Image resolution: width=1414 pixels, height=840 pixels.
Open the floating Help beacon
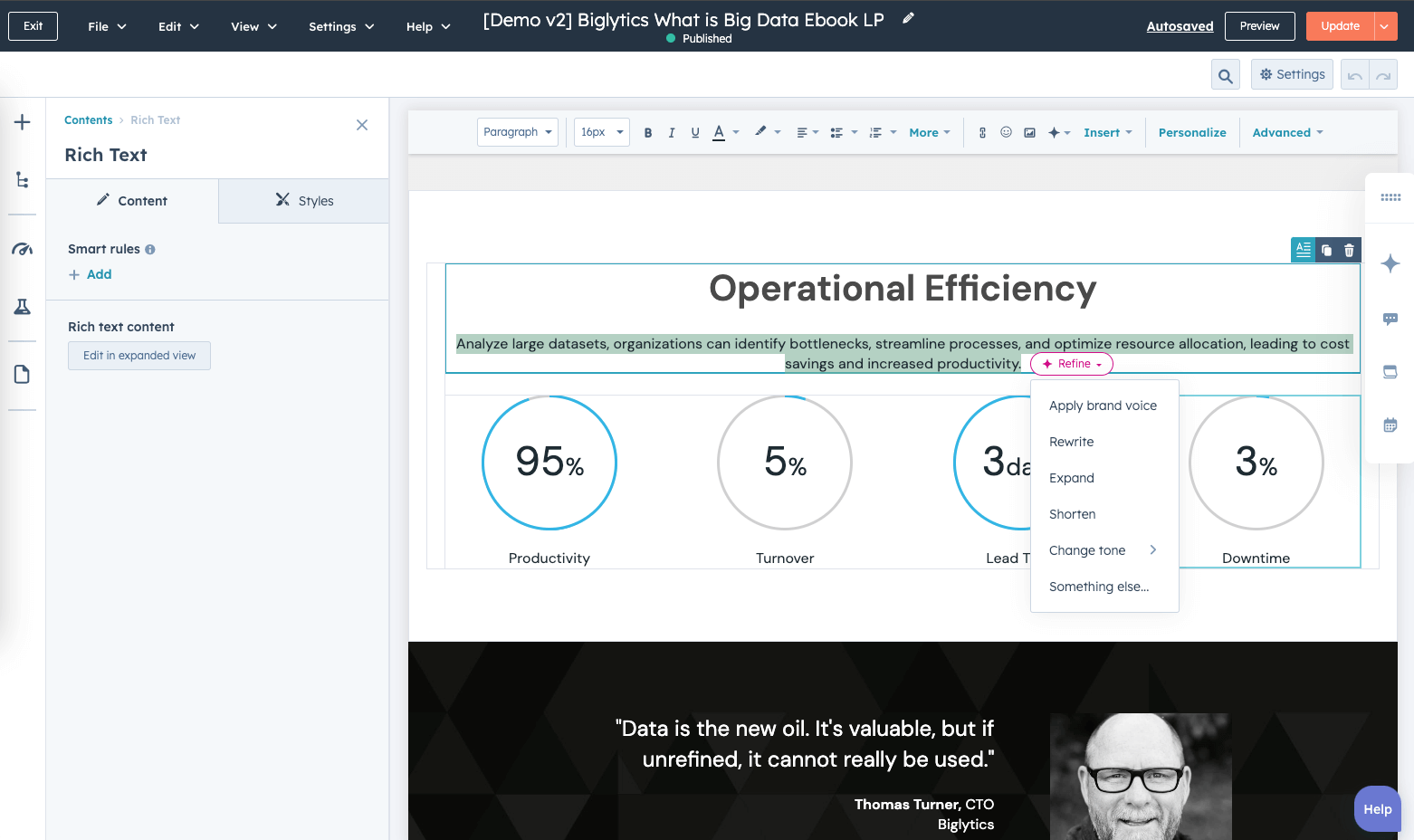tap(1377, 808)
